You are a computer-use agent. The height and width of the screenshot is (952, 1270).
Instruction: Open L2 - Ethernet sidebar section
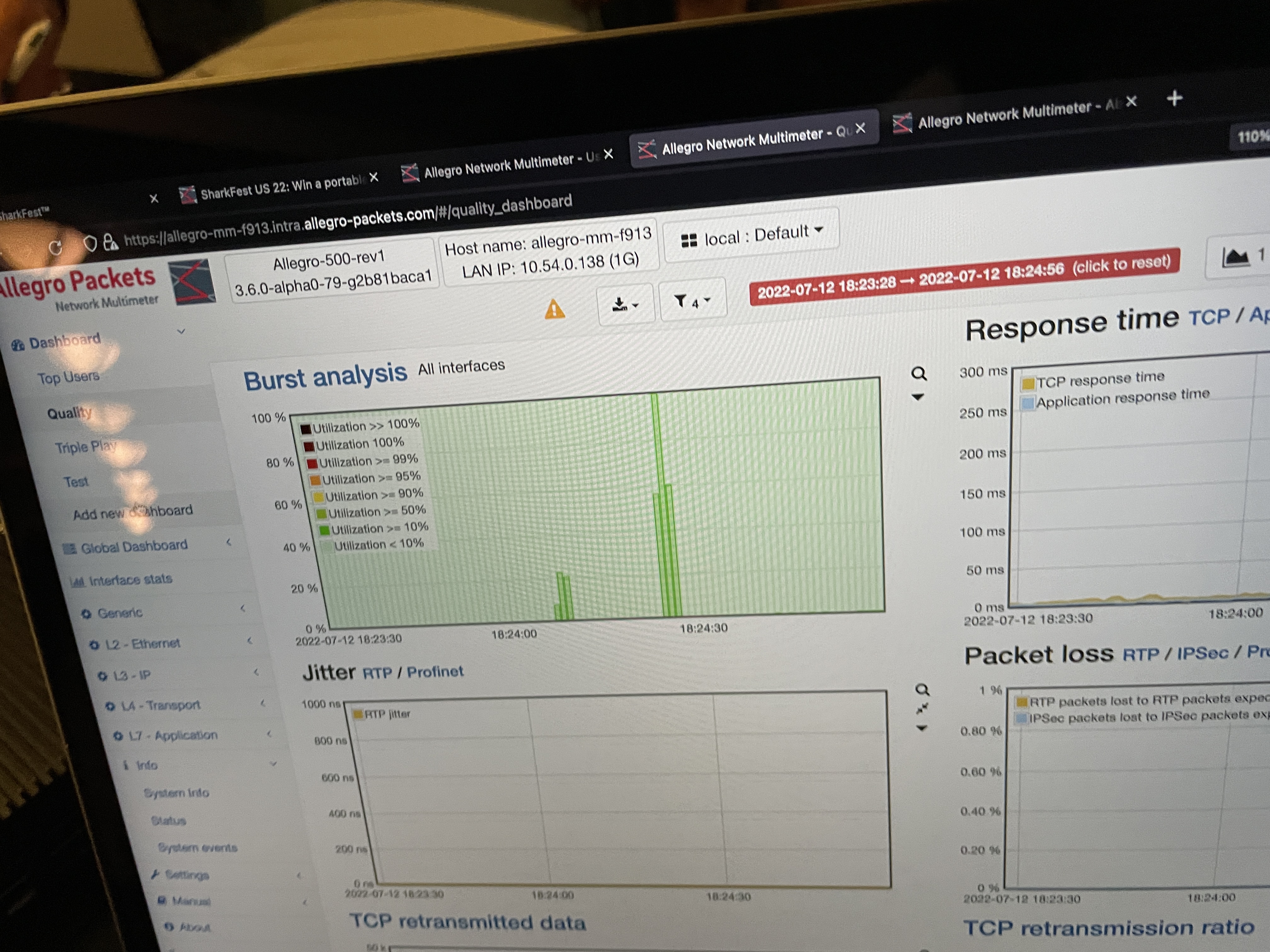(x=135, y=644)
